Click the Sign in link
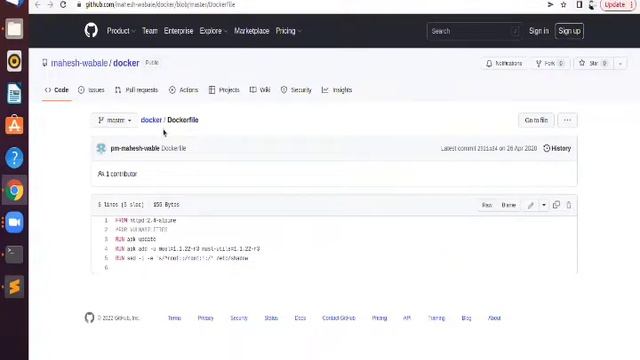Viewport: 640px width, 360px height. pyautogui.click(x=539, y=31)
